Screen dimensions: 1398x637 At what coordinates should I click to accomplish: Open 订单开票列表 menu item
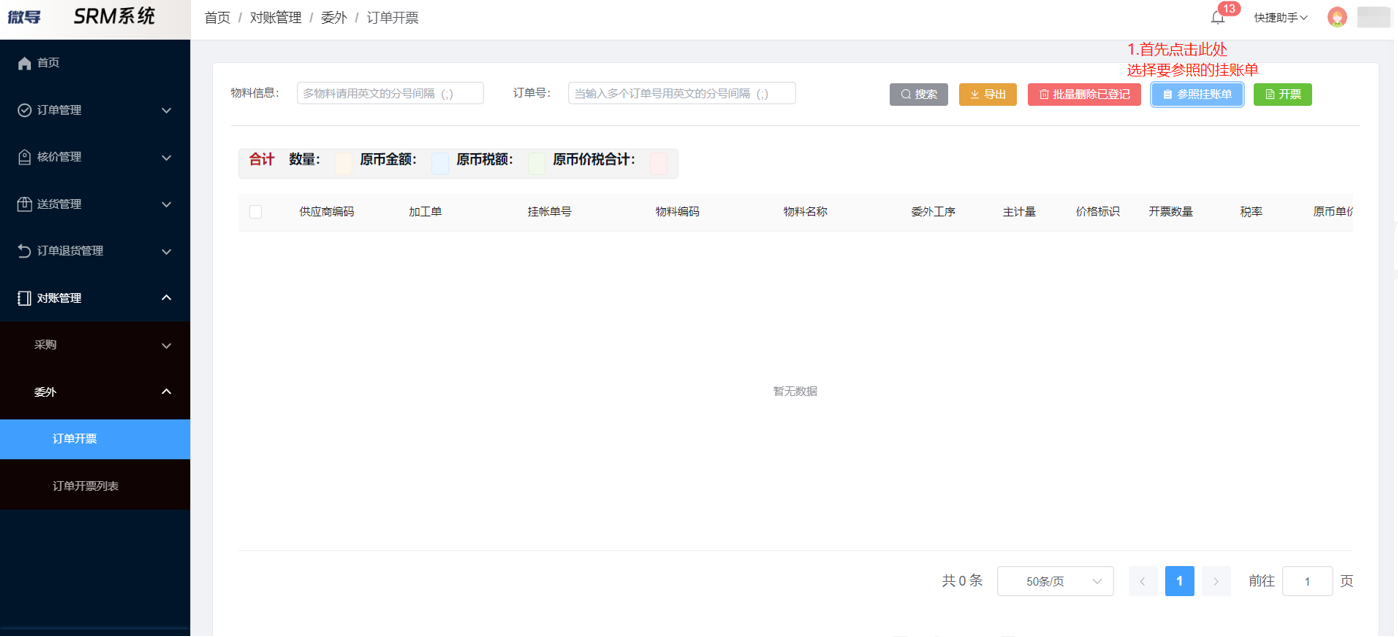click(86, 486)
